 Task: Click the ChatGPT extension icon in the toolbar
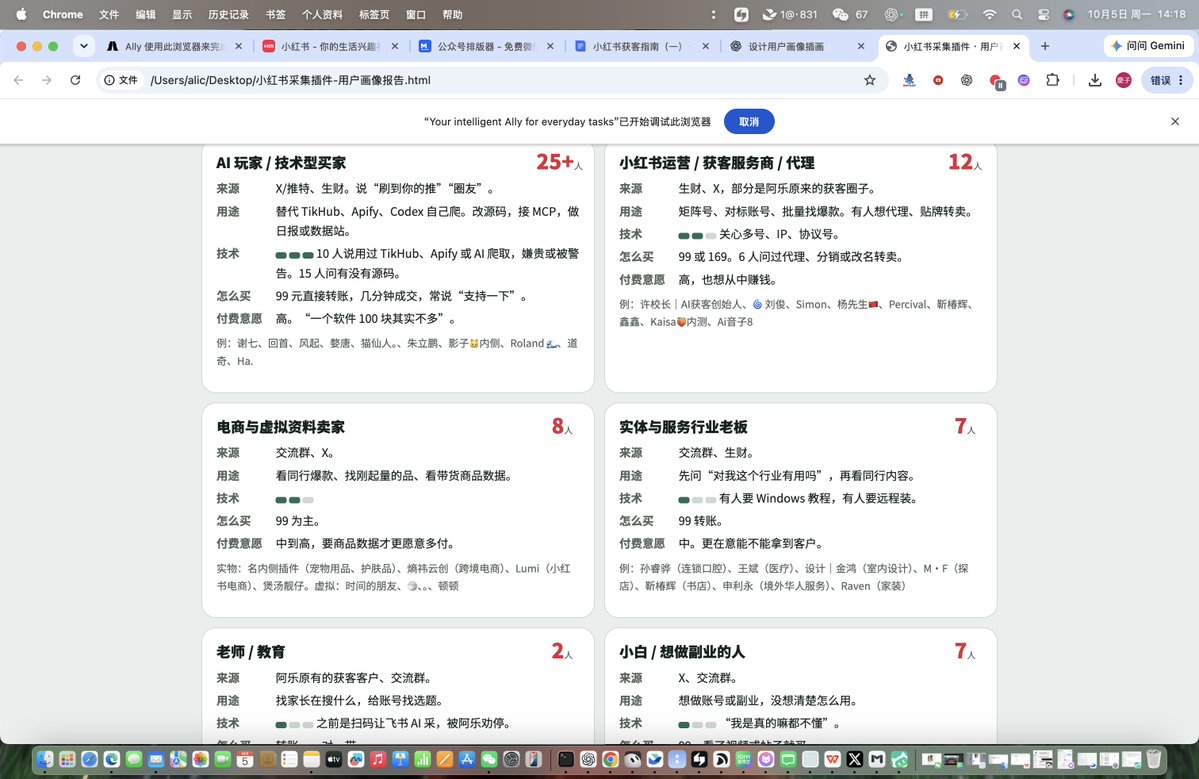[x=967, y=80]
